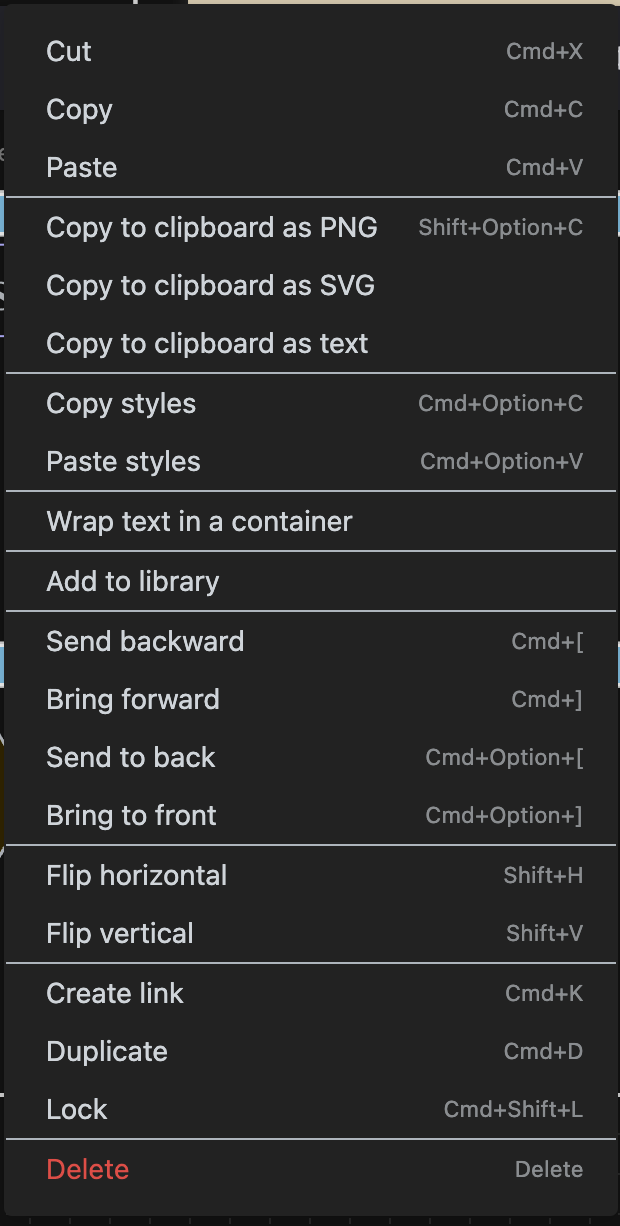
Task: Click Add to library
Action: (x=133, y=582)
